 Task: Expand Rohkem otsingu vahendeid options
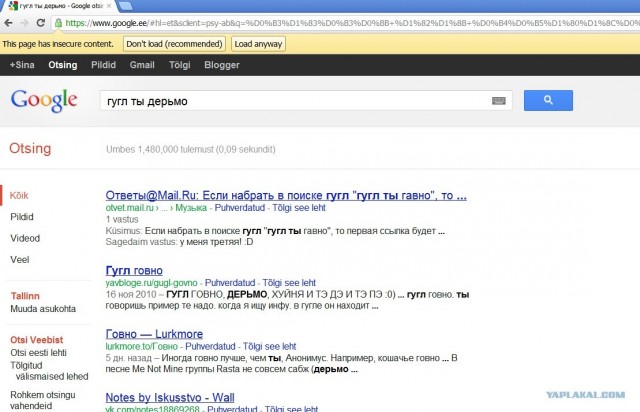(41, 398)
